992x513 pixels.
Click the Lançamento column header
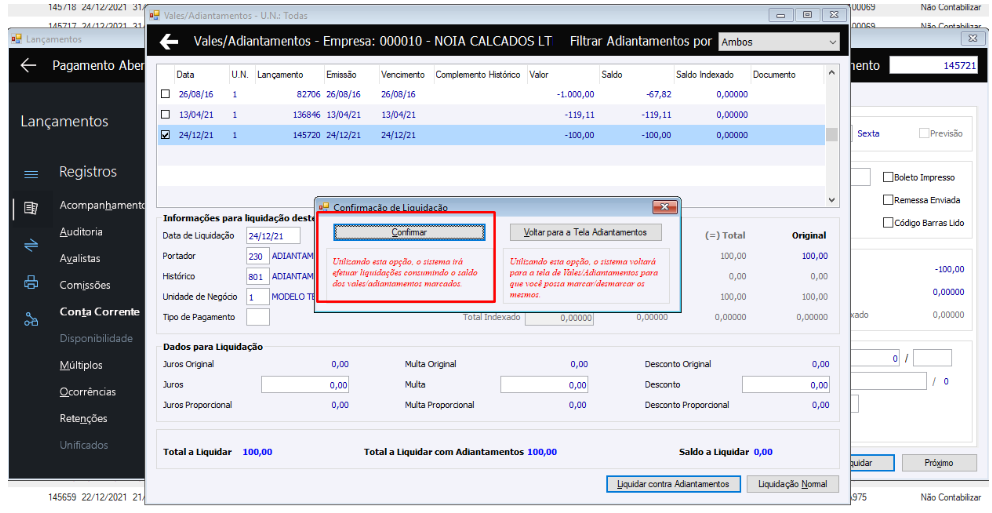280,75
